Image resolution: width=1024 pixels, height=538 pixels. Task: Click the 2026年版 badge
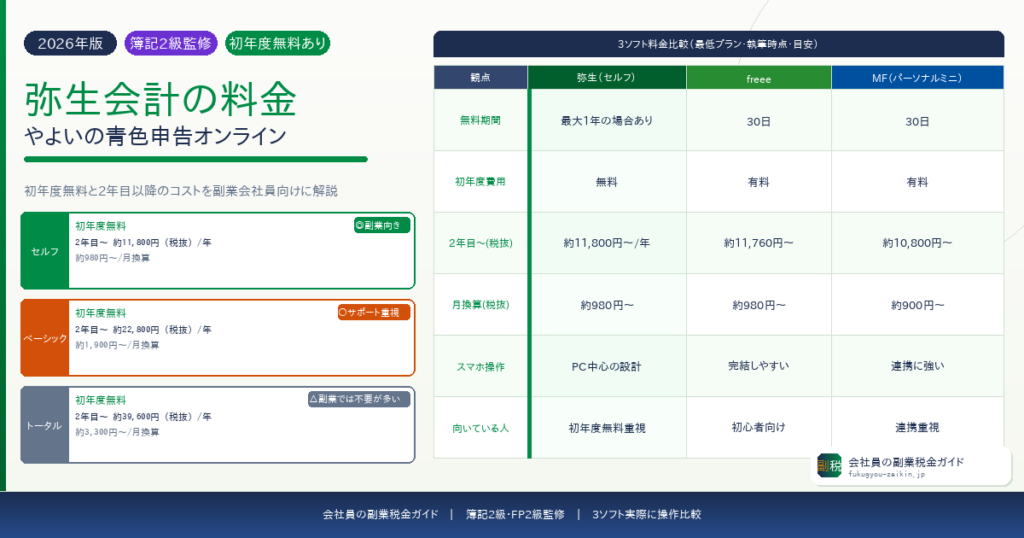pyautogui.click(x=71, y=44)
